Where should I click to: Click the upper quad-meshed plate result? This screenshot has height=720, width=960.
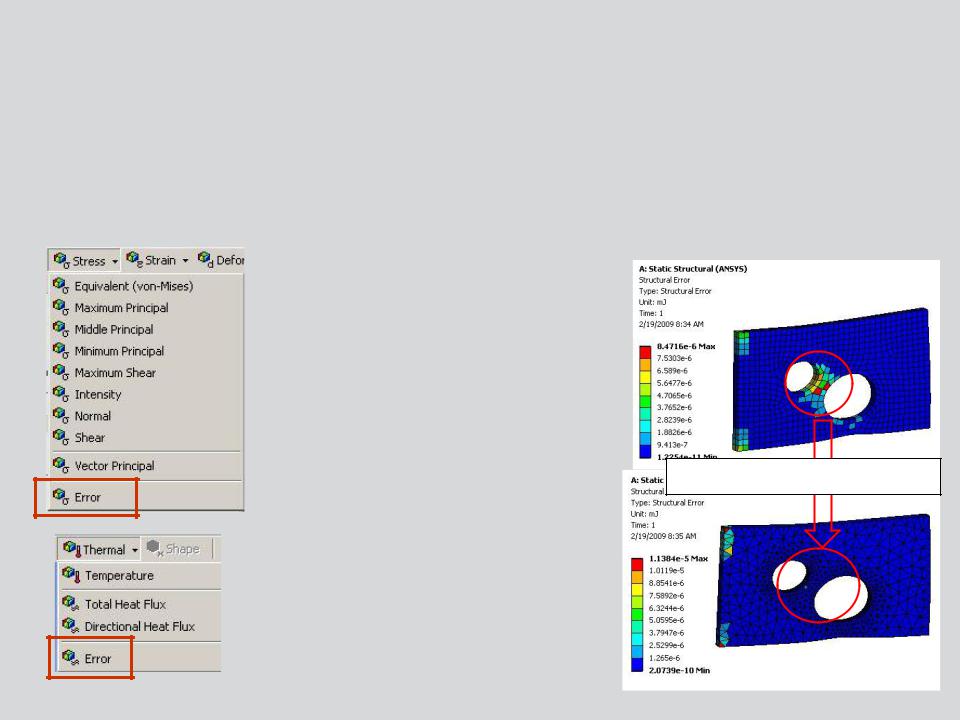click(x=832, y=380)
